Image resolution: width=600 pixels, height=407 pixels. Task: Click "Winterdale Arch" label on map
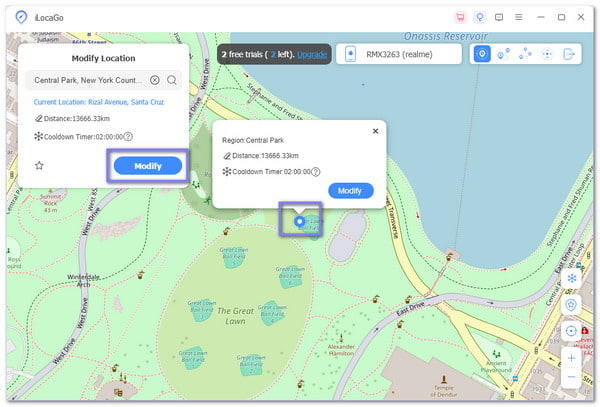[83, 280]
